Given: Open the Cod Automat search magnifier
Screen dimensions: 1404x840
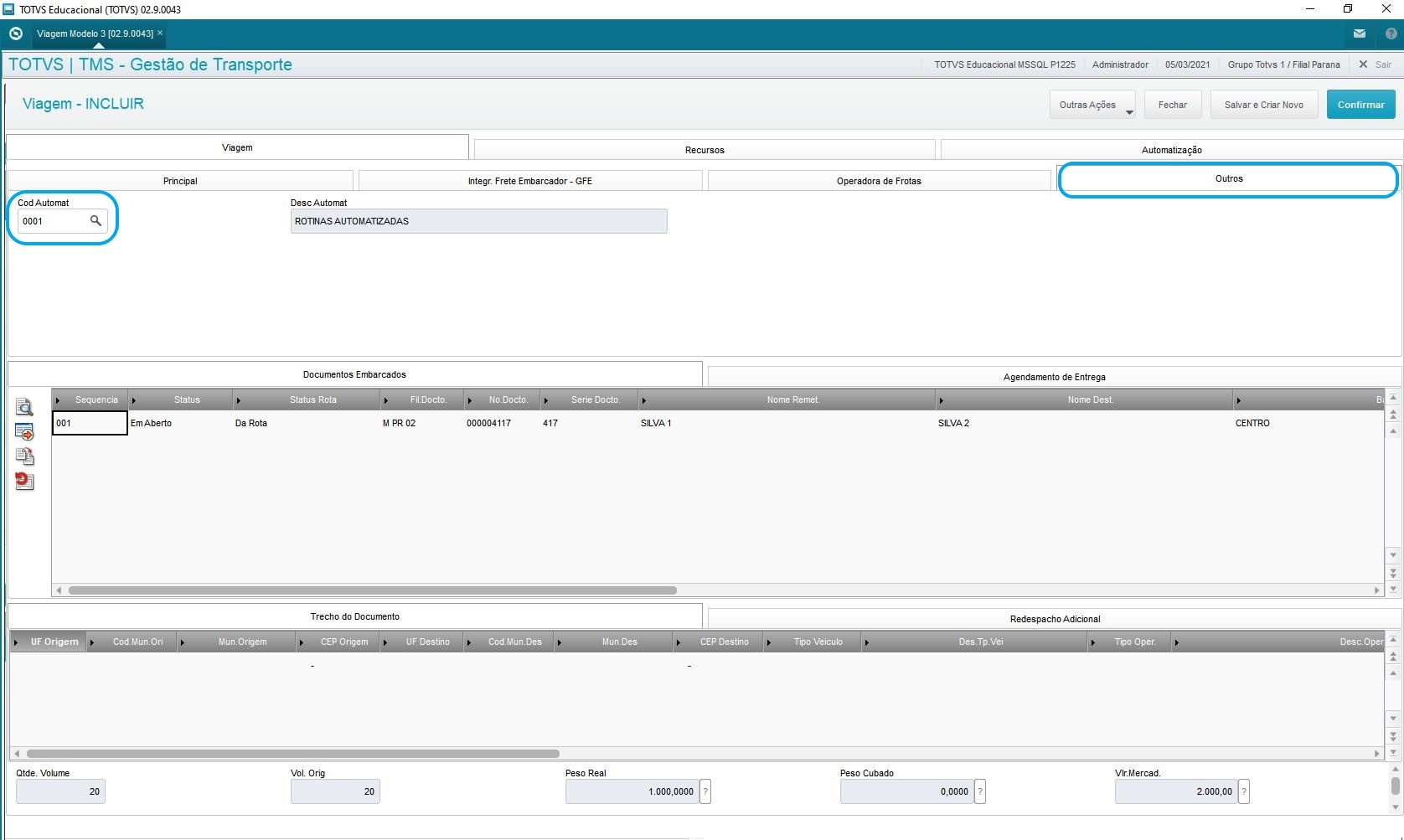Looking at the screenshot, I should [x=95, y=221].
